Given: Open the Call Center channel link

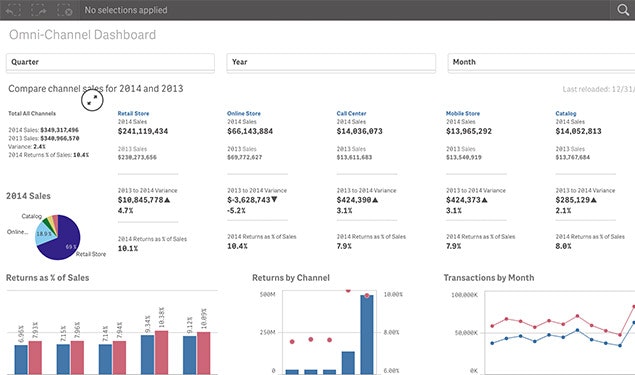Looking at the screenshot, I should [x=352, y=113].
